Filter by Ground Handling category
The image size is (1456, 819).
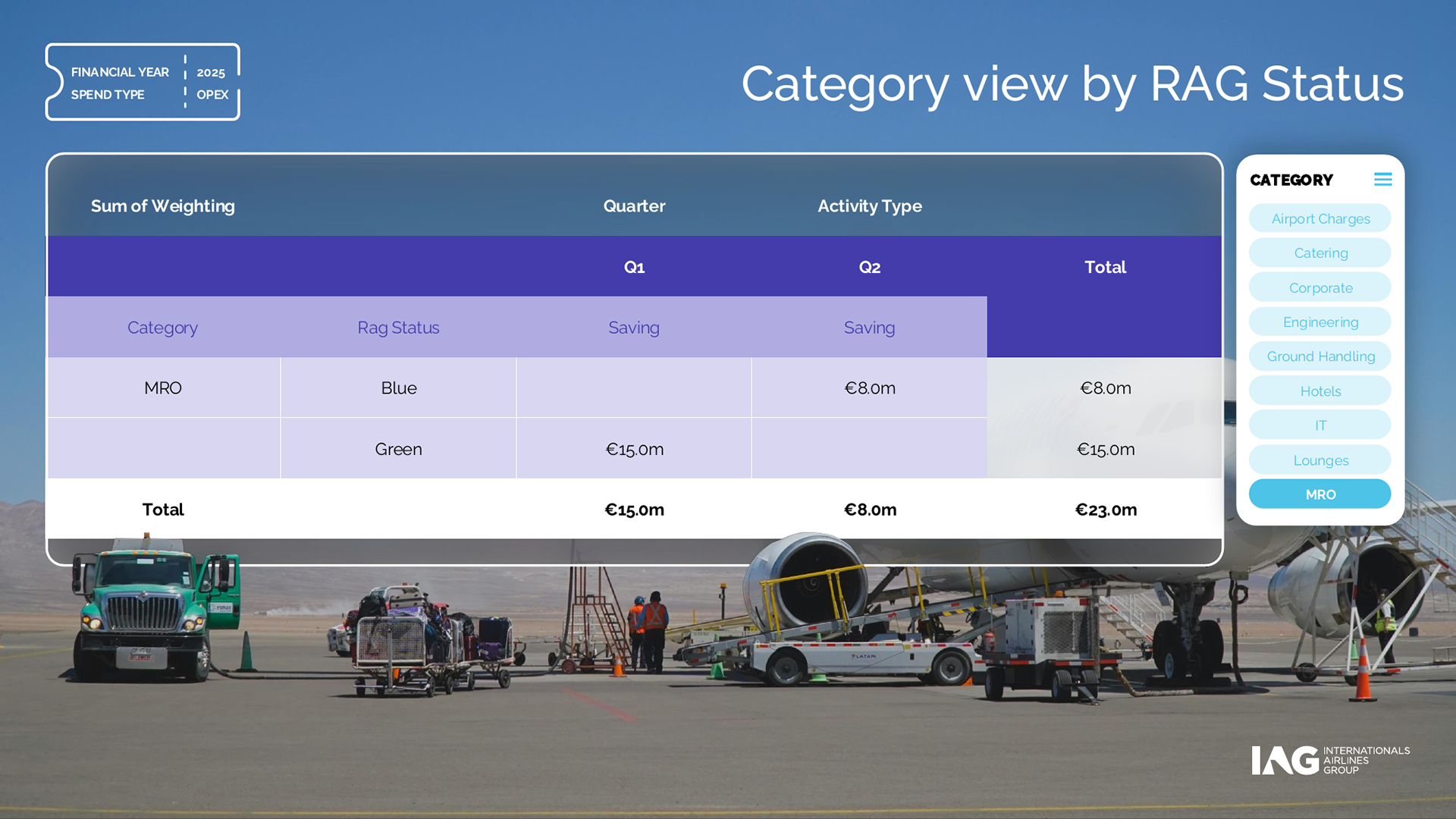1319,356
